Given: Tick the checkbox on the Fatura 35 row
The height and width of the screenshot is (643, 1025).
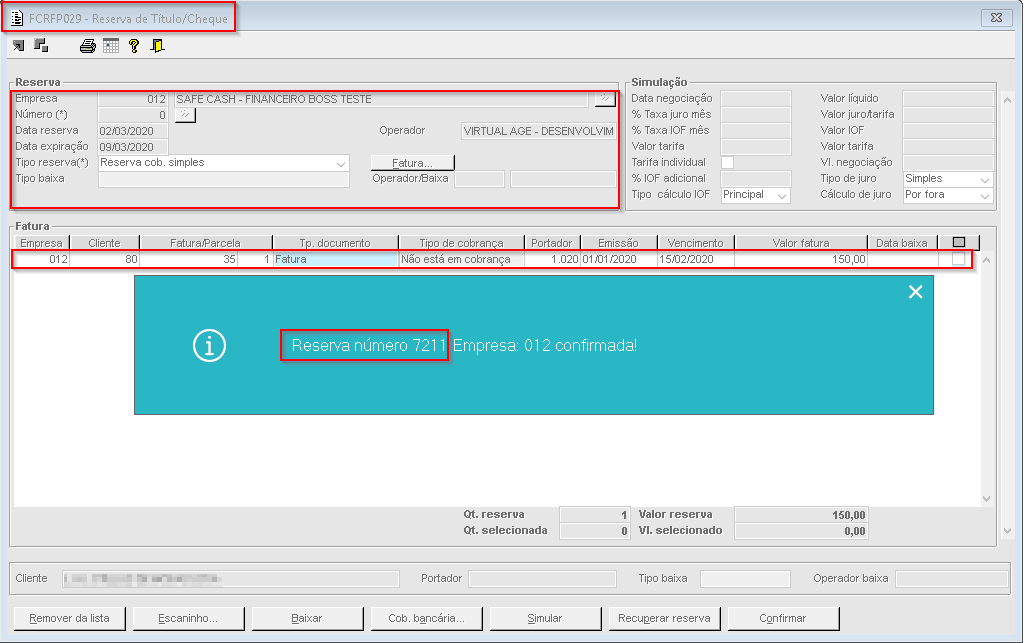Looking at the screenshot, I should click(x=958, y=259).
